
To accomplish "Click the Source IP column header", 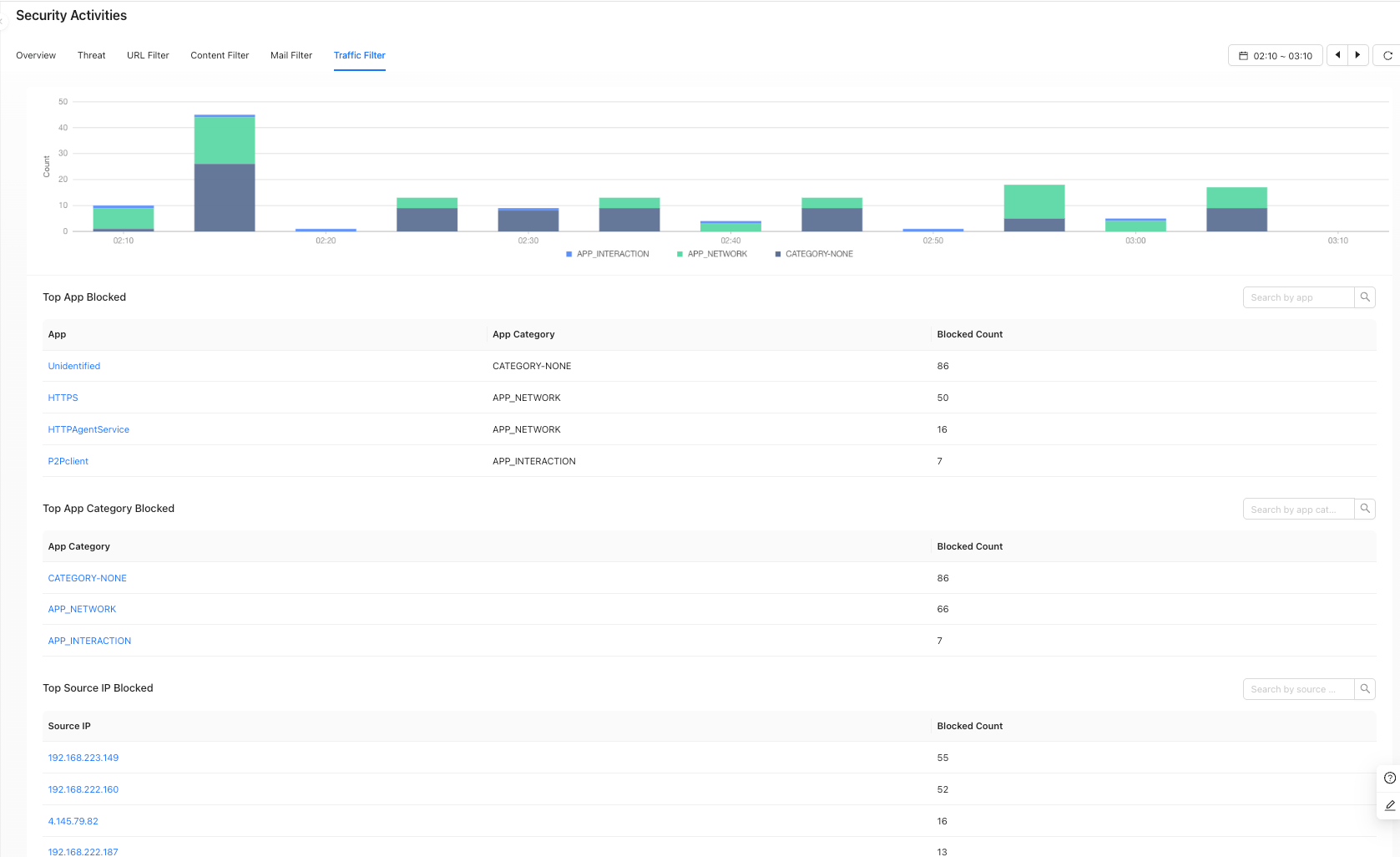I will click(69, 726).
